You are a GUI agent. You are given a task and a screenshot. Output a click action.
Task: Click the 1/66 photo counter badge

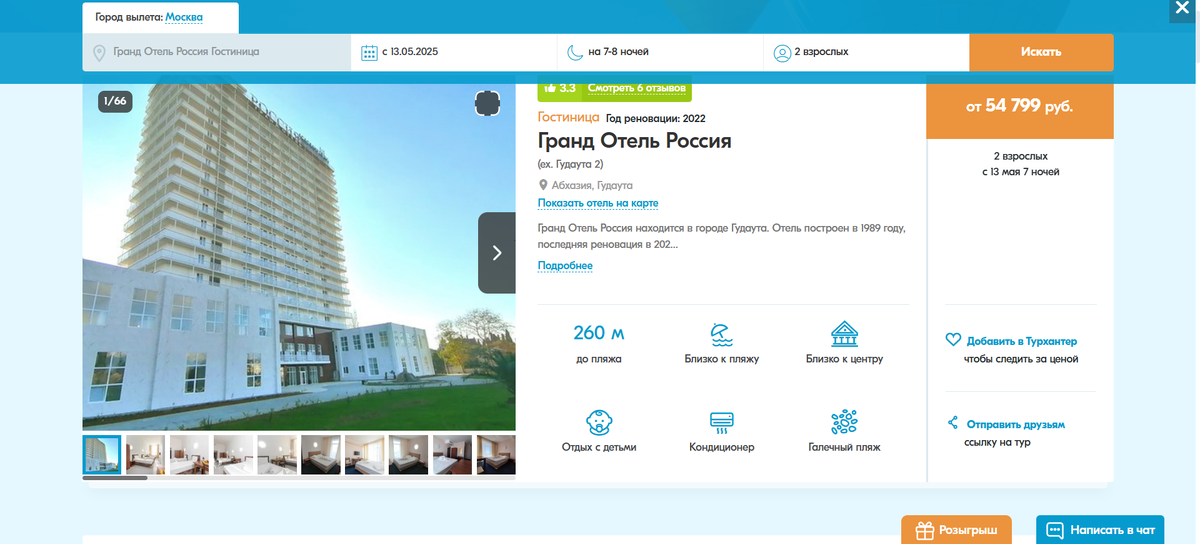pyautogui.click(x=115, y=101)
